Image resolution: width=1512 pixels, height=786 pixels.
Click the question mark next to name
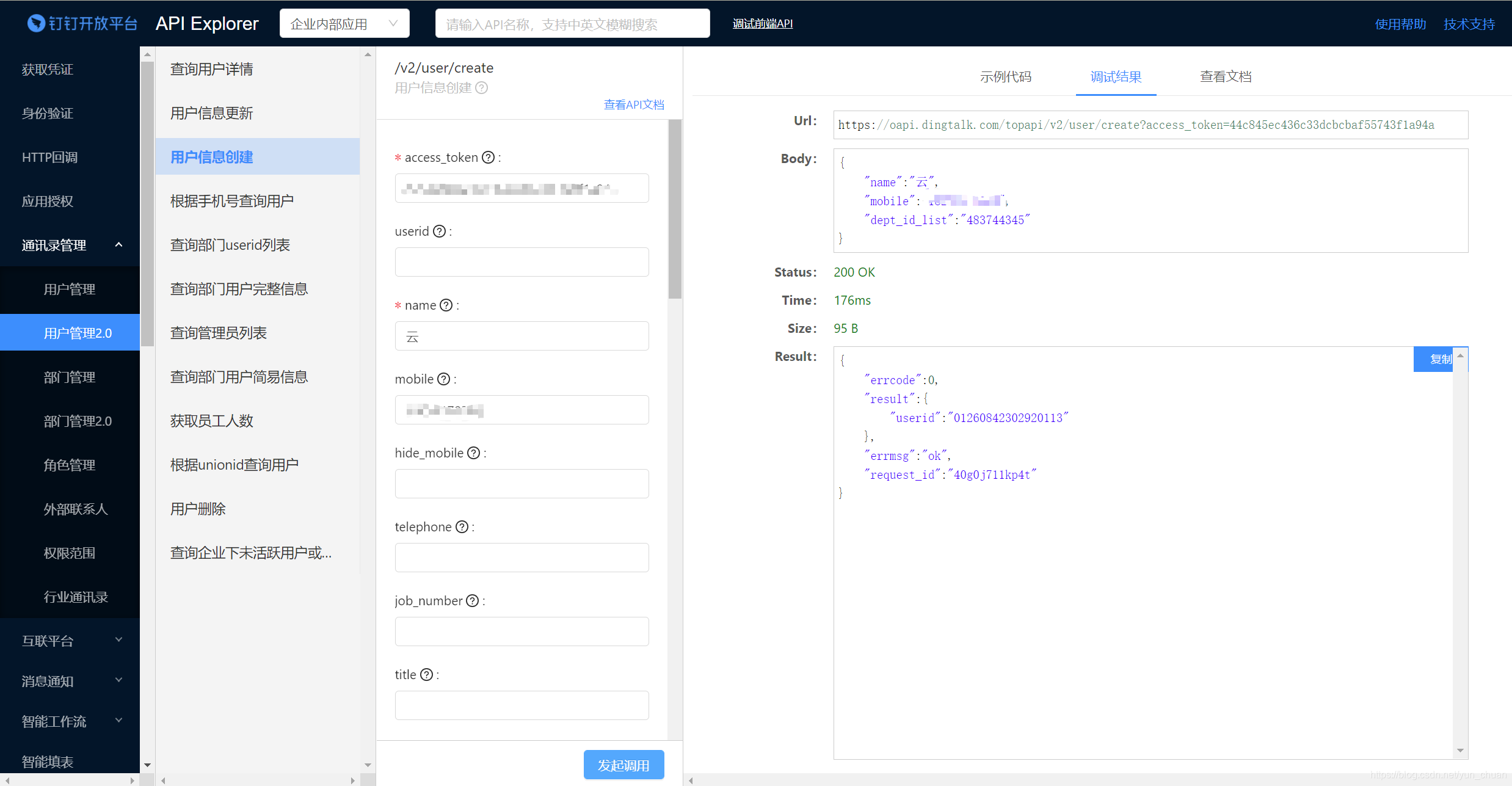[x=446, y=305]
